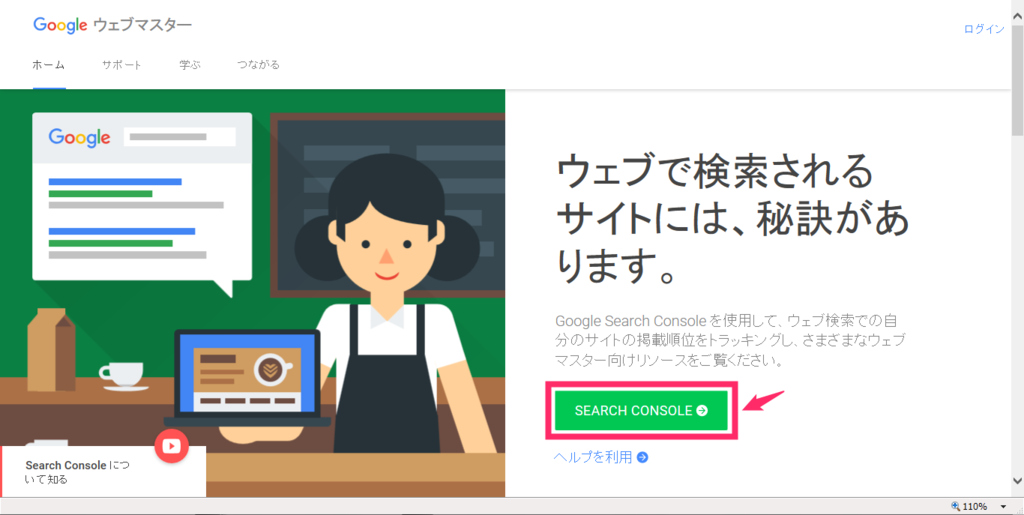Open the zoom level dropdown arrow
Image resolution: width=1024 pixels, height=515 pixels.
[1003, 507]
